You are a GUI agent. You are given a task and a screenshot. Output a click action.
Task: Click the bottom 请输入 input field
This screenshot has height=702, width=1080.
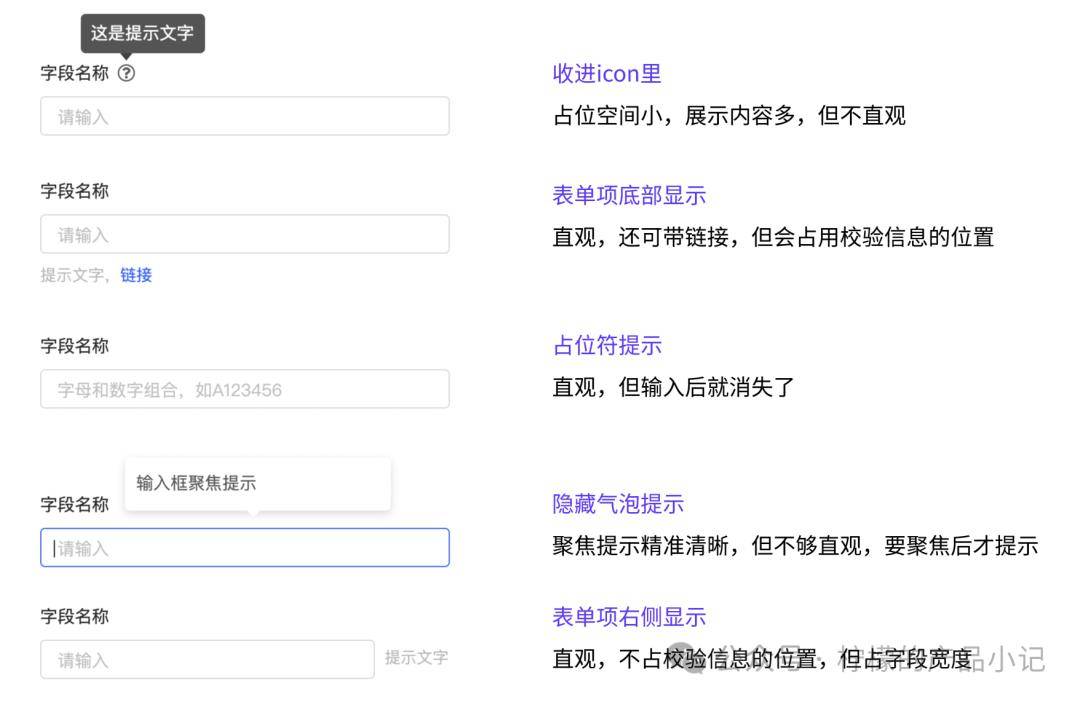207,659
